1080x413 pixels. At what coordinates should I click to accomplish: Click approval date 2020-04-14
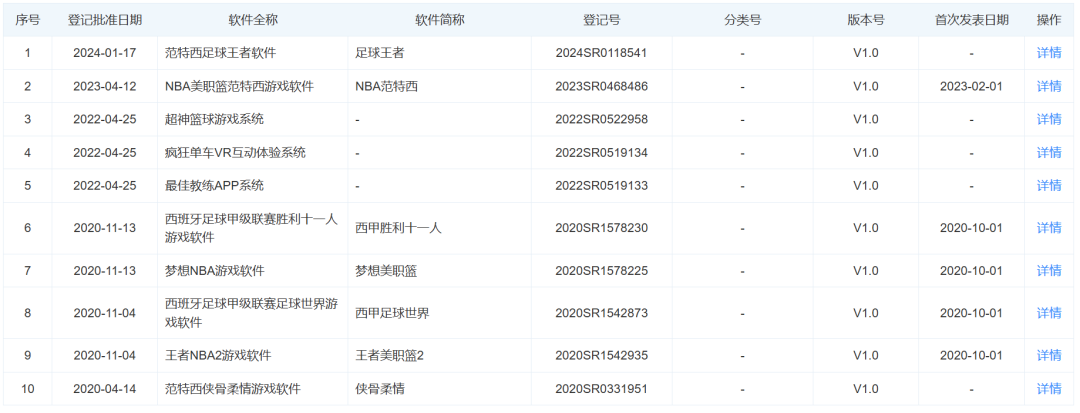tap(105, 389)
